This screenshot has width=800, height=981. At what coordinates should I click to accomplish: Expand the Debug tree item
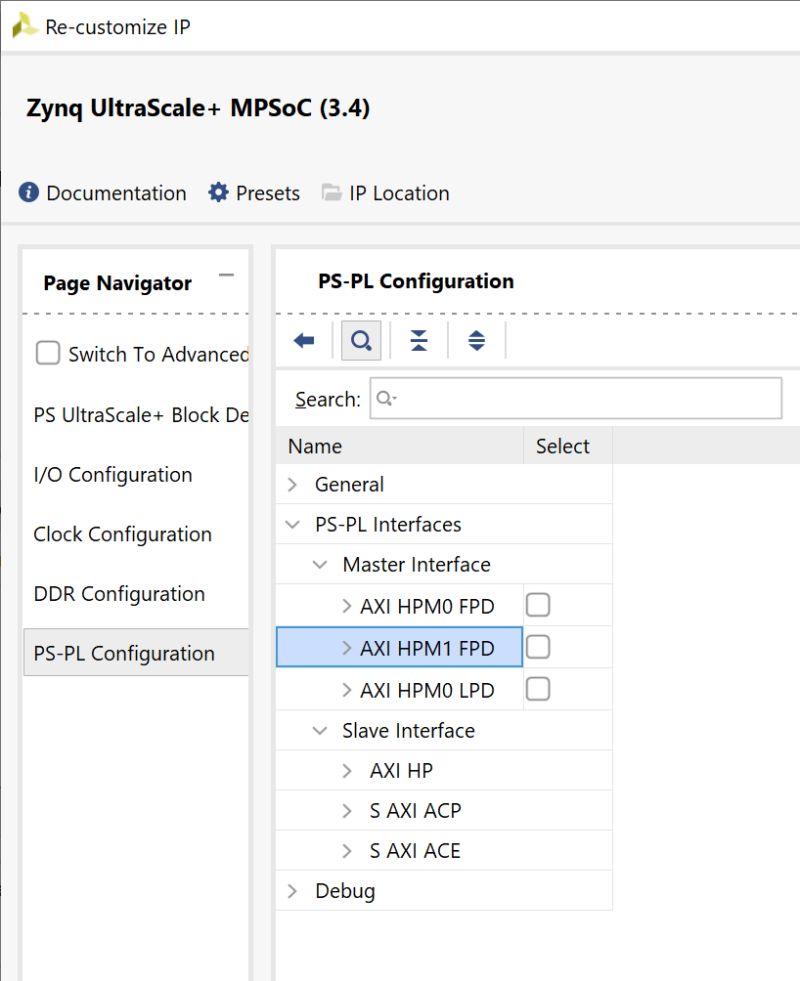point(291,890)
